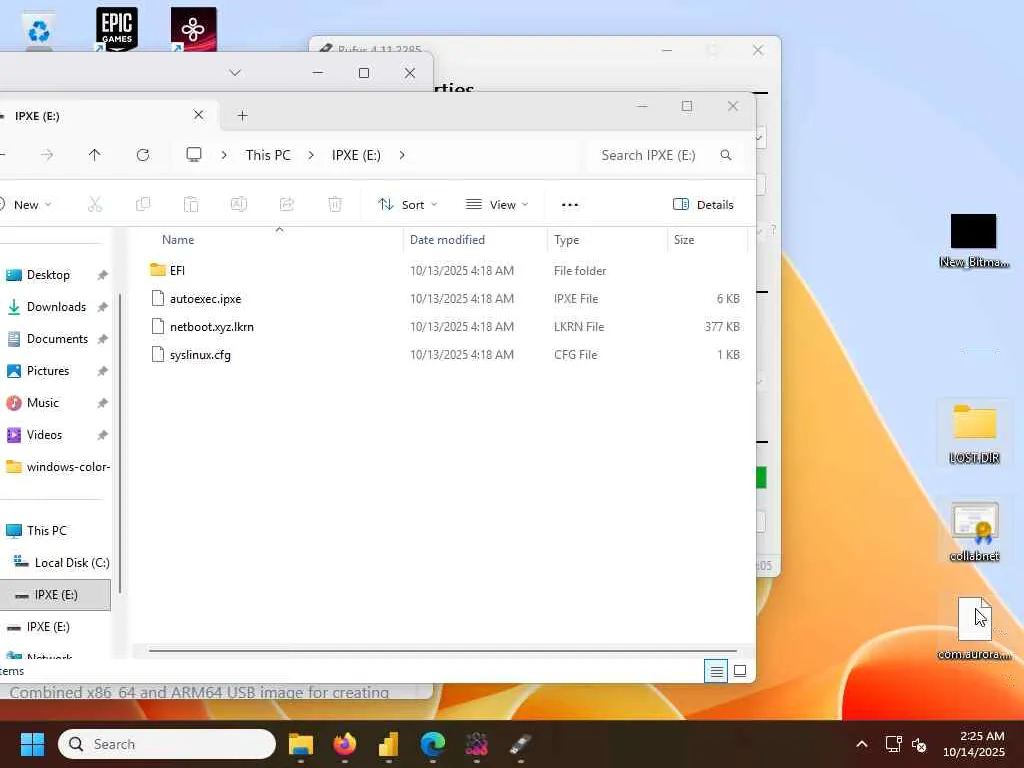The image size is (1024, 768).
Task: Go up one folder level arrow
Action: pyautogui.click(x=95, y=155)
